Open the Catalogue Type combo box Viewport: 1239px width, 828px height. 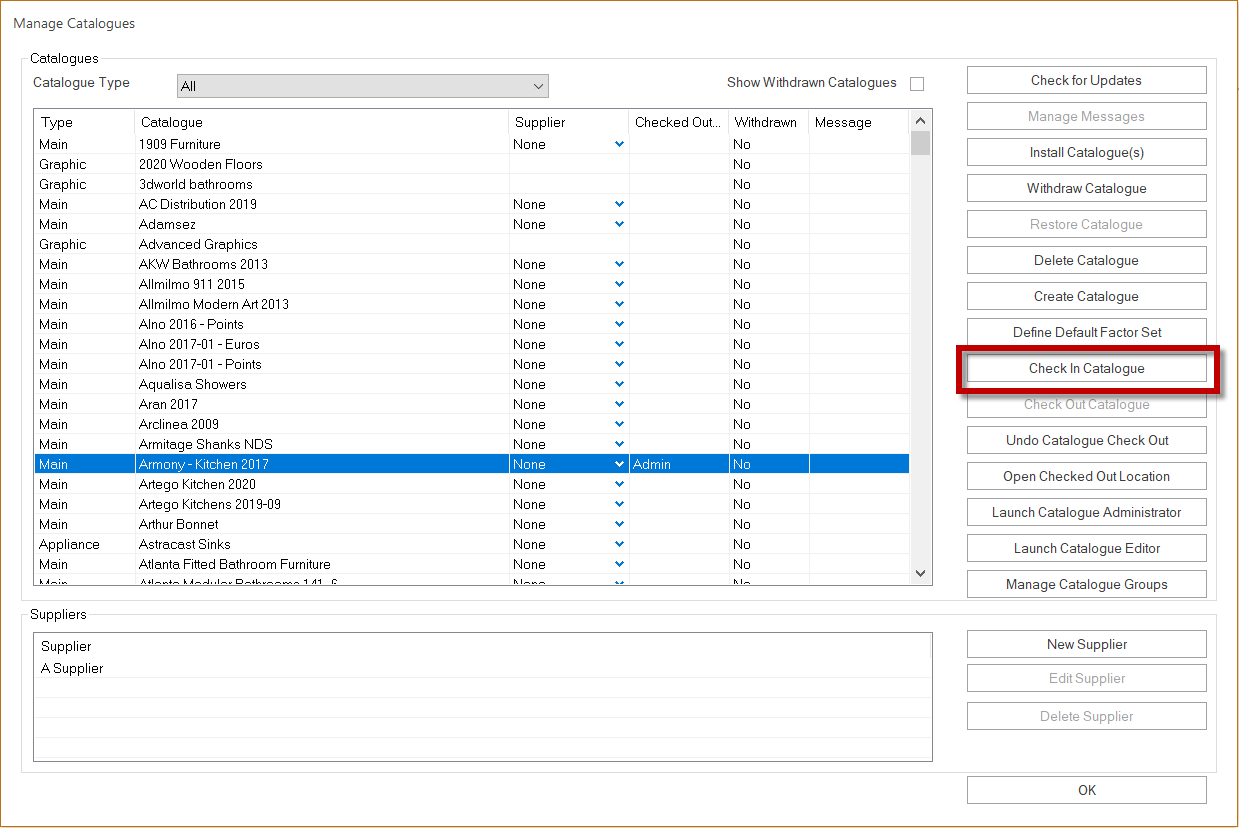[x=363, y=86]
